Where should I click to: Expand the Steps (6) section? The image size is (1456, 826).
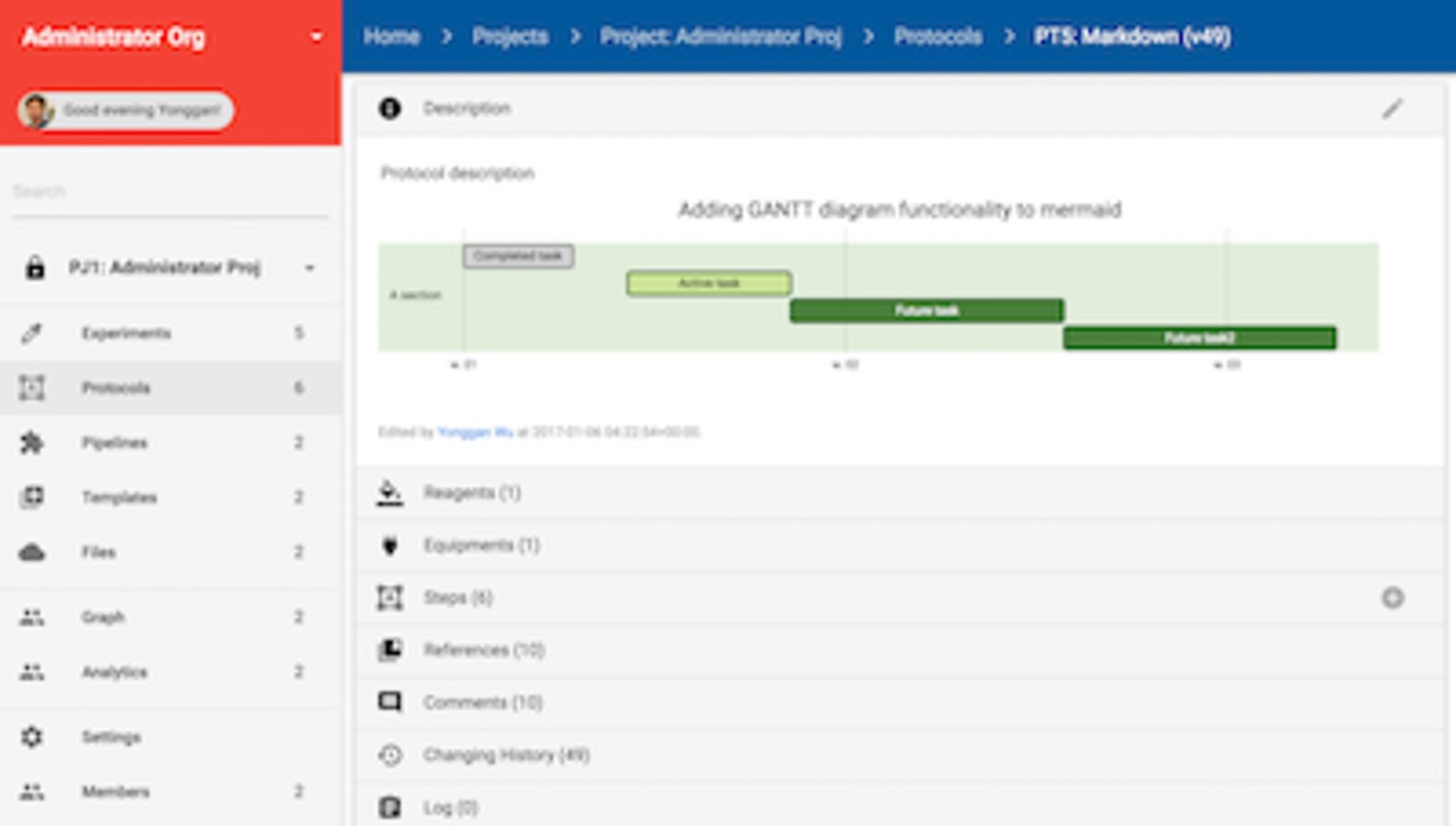click(x=458, y=598)
